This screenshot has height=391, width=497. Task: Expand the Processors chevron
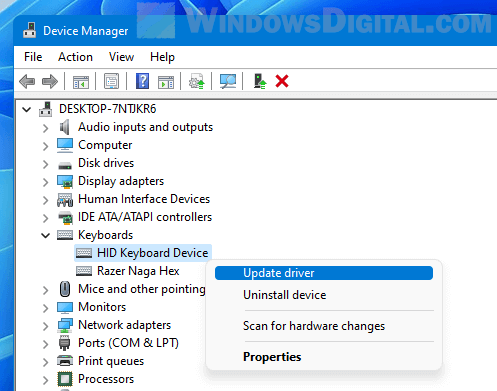46,380
